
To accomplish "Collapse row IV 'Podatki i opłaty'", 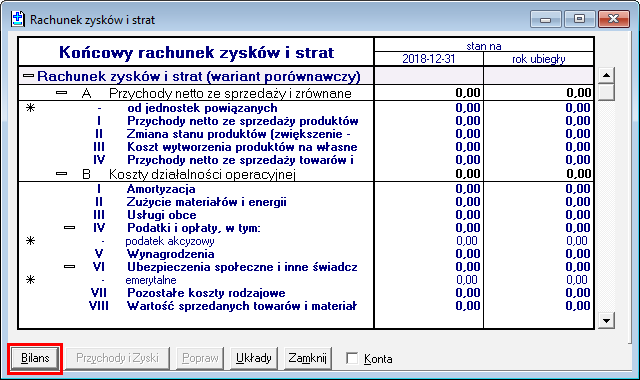I will [x=69, y=227].
